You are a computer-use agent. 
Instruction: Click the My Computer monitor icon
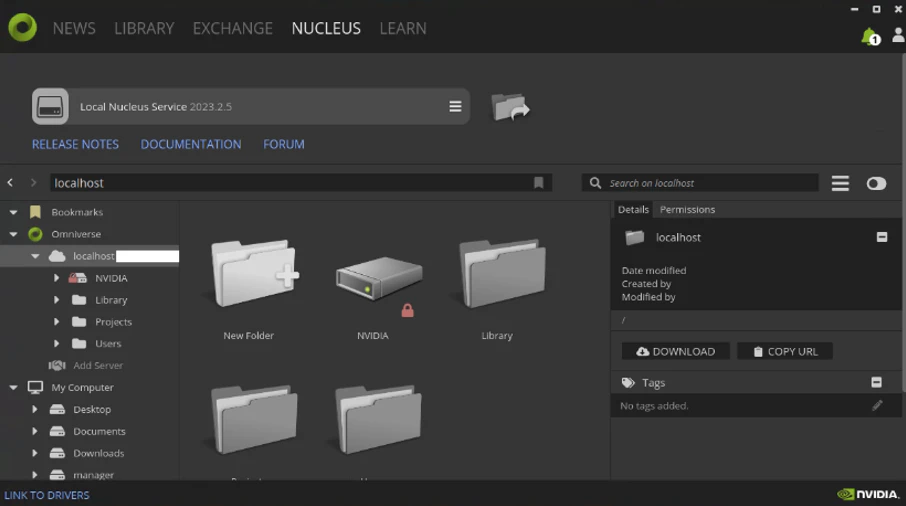35,388
